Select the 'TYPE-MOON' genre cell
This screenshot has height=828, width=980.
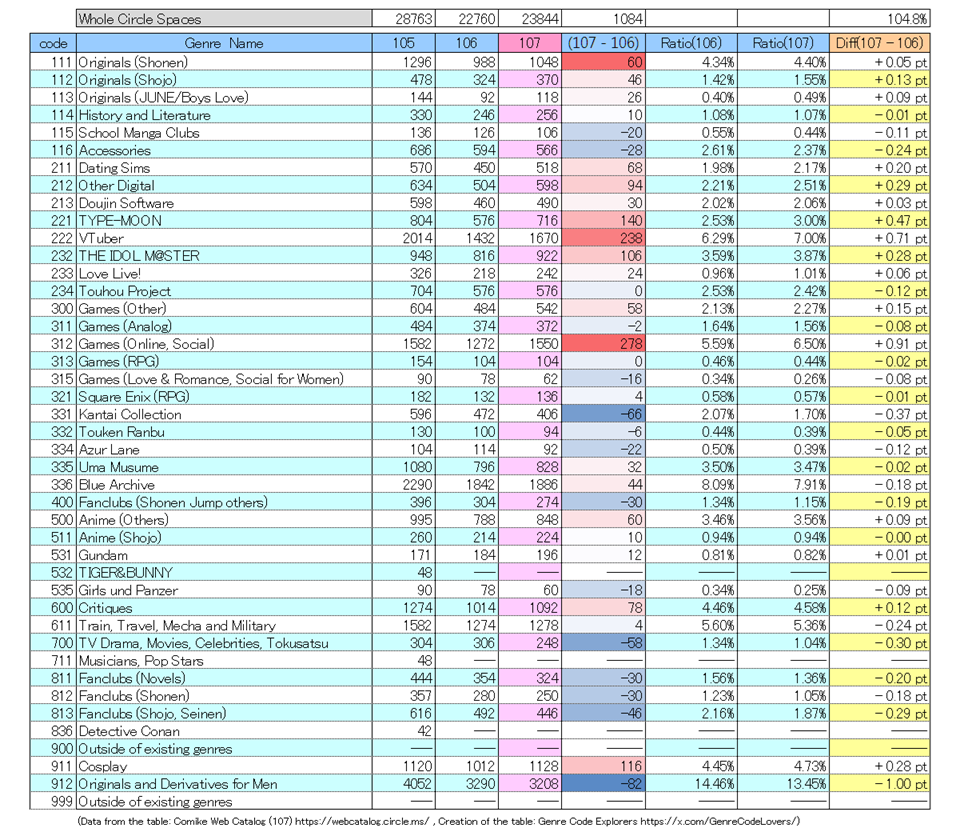point(224,221)
